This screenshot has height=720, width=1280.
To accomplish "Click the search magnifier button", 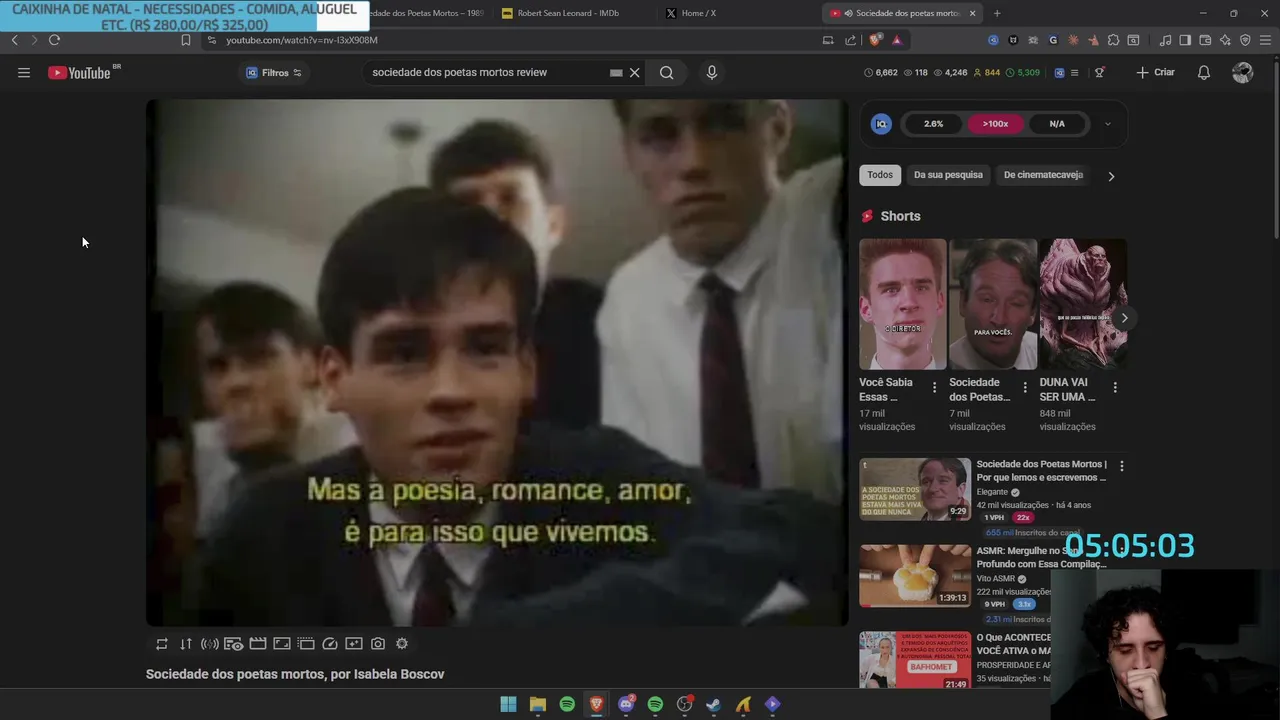I will point(666,72).
